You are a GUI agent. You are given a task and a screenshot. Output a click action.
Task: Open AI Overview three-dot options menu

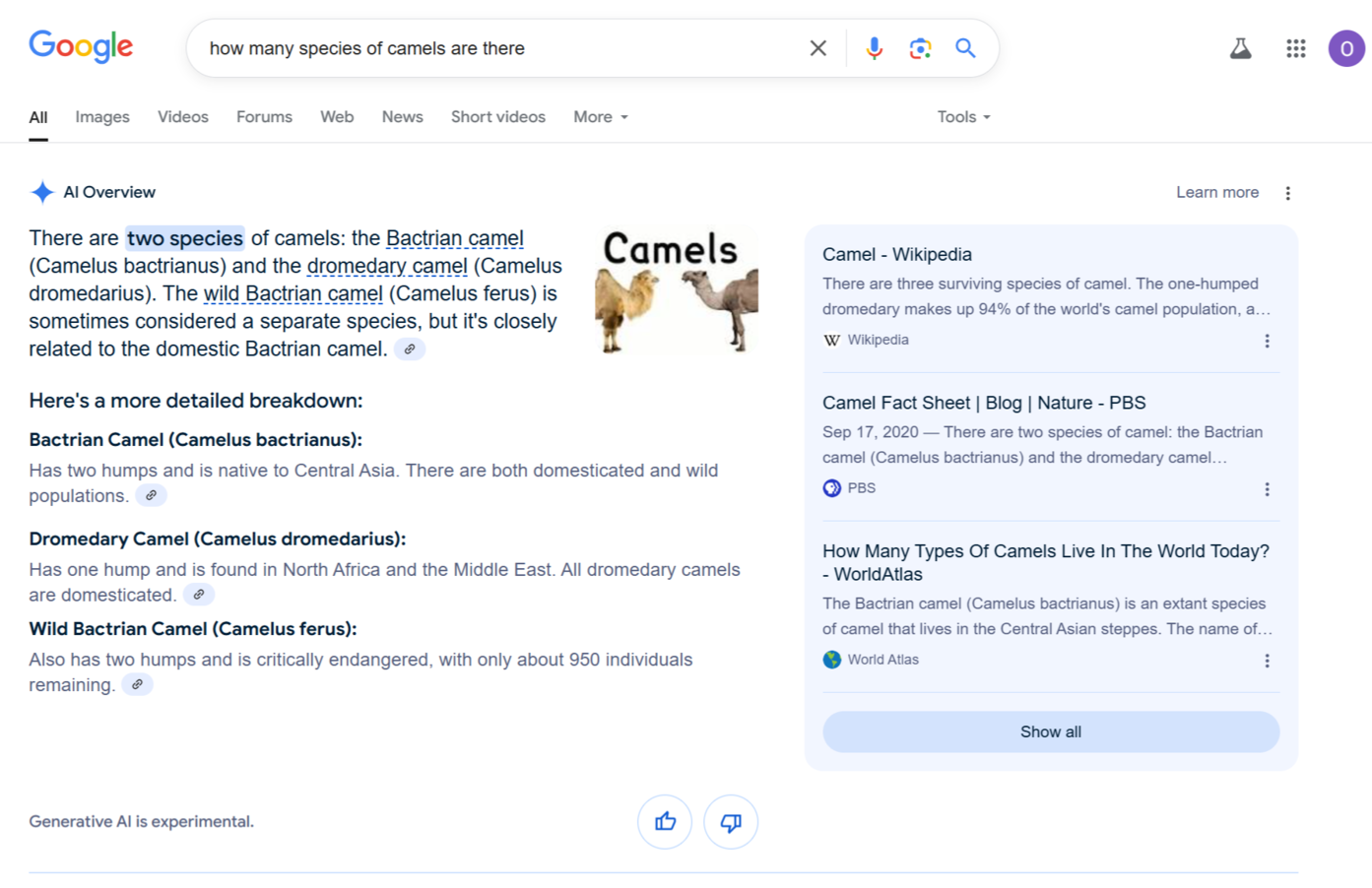pos(1287,193)
